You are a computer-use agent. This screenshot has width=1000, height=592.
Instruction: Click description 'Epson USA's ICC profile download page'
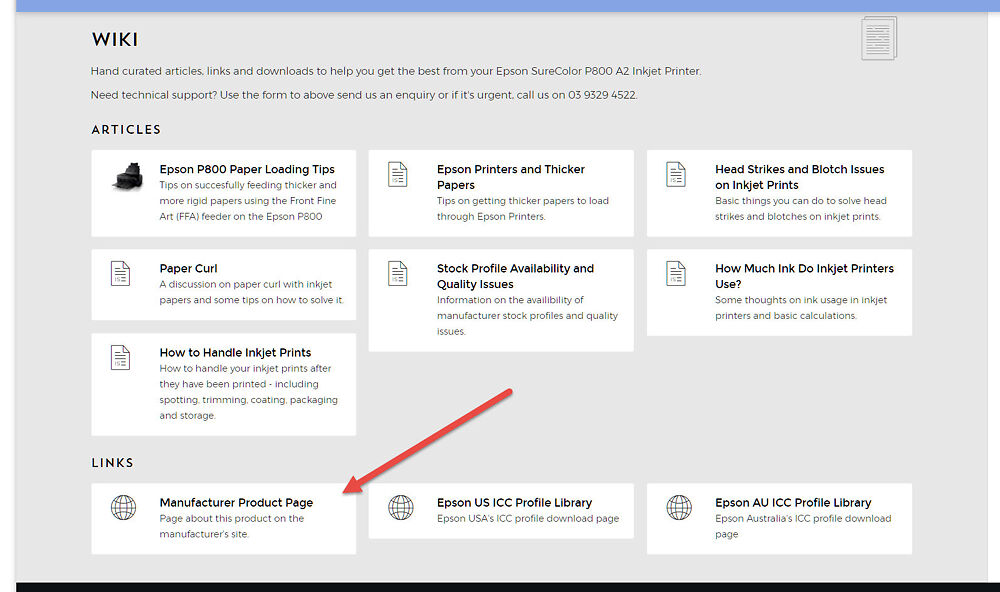pyautogui.click(x=528, y=519)
